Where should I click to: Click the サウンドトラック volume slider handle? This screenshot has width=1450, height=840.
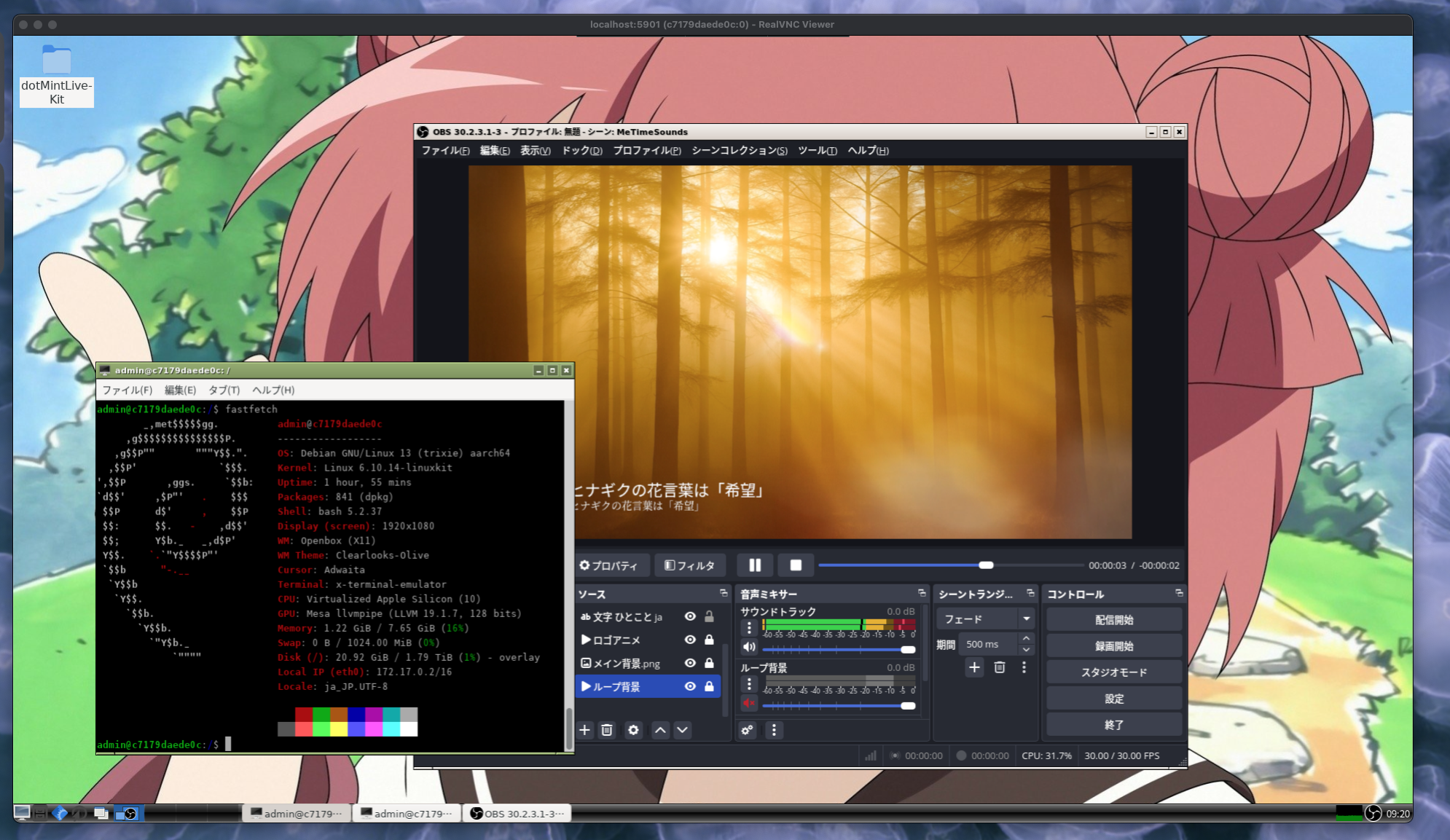pyautogui.click(x=908, y=649)
